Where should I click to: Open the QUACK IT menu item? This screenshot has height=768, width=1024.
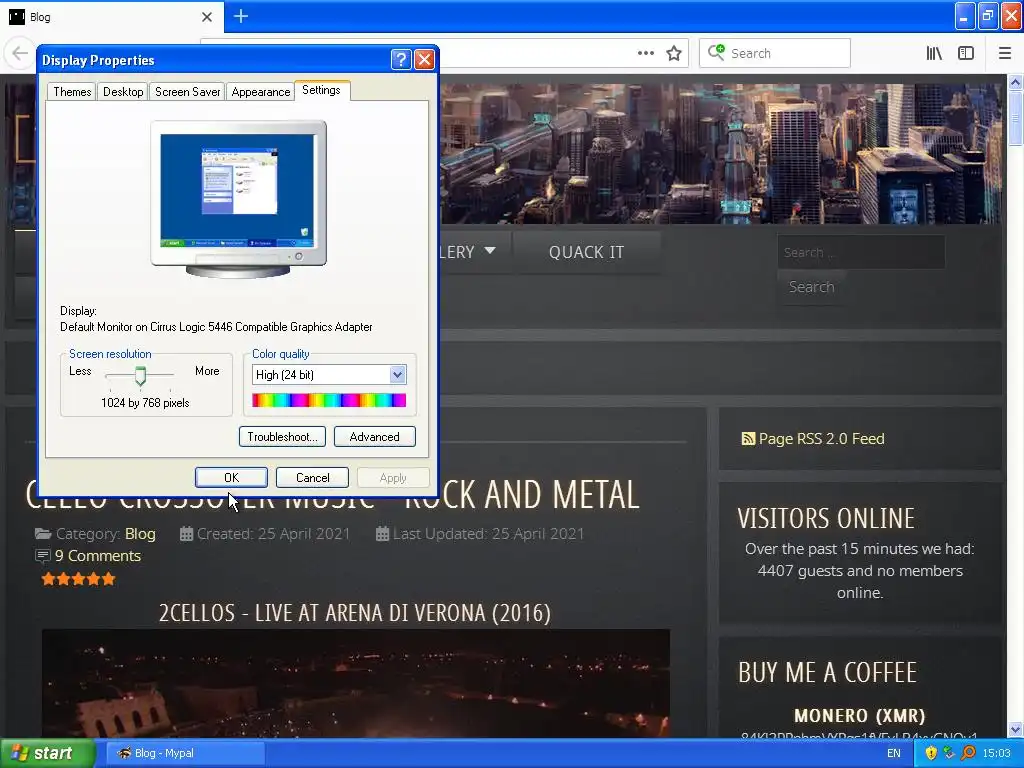click(586, 252)
